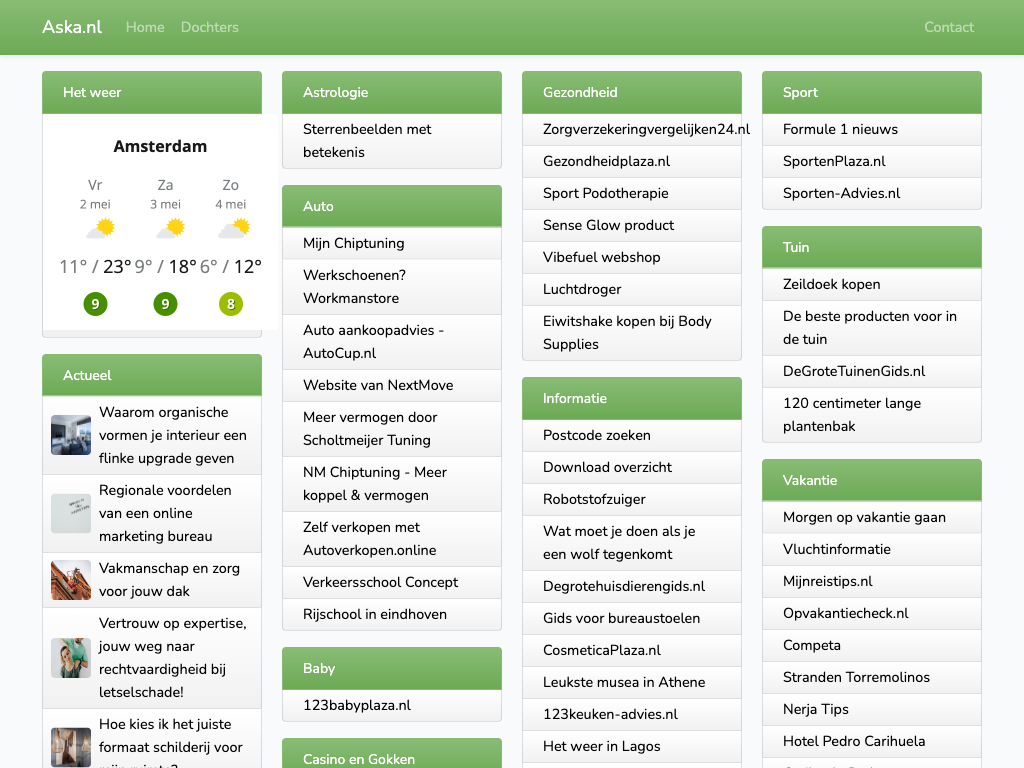1024x768 pixels.
Task: Open 'Download overzicht' link
Action: click(607, 467)
